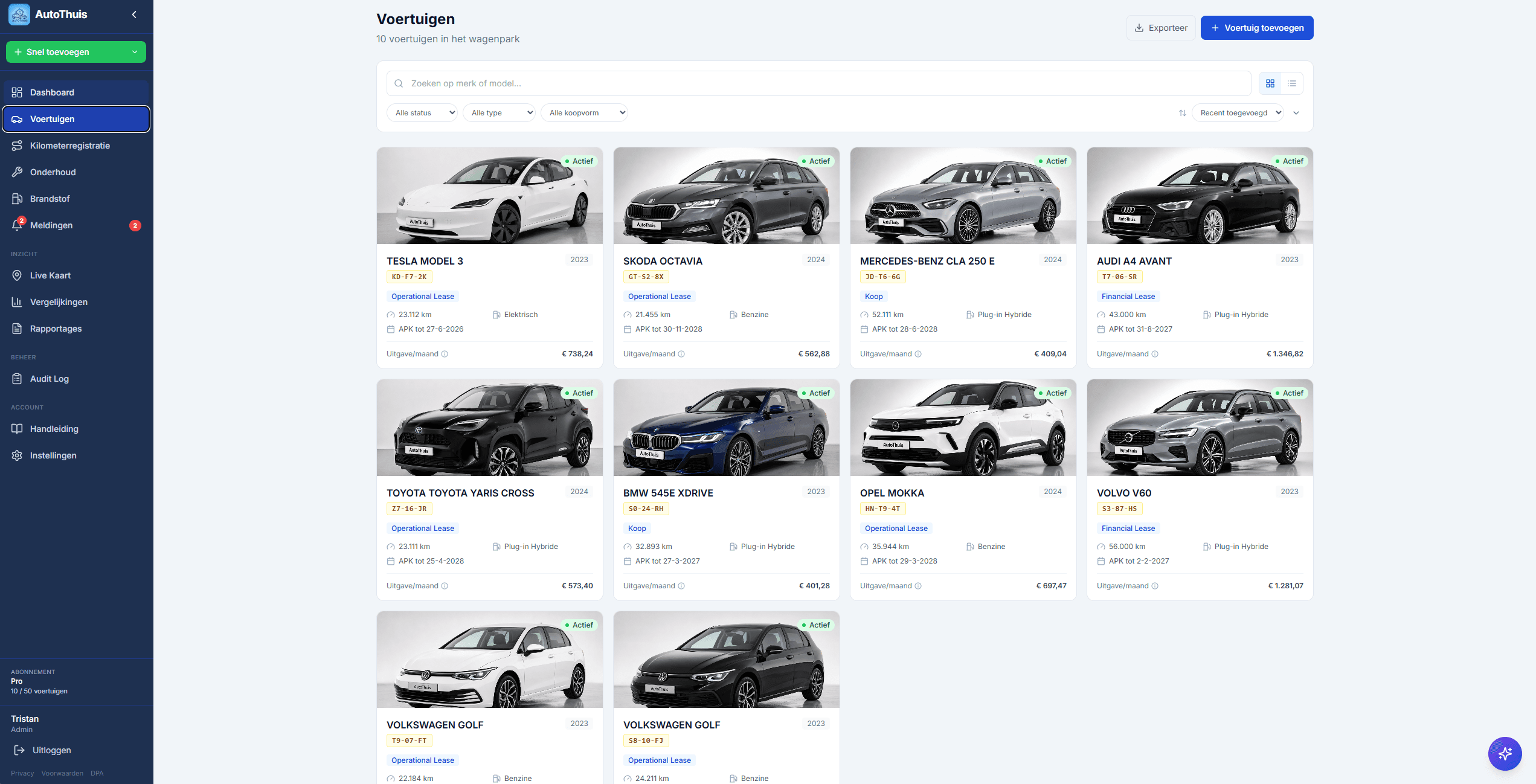Show info for Skoda Octavia Uitgave/maand

coord(681,354)
